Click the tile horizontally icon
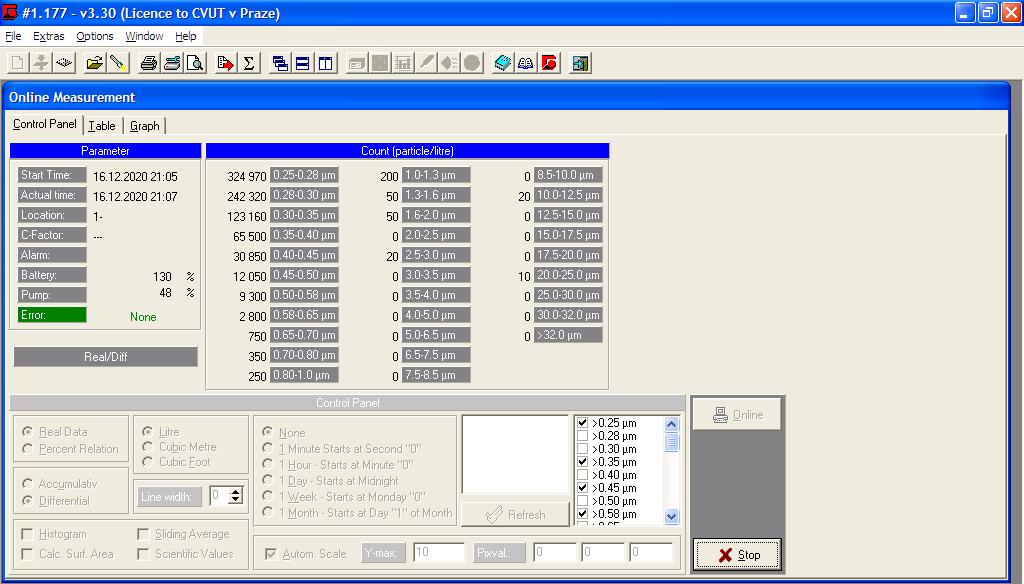1024x584 pixels. [x=302, y=63]
